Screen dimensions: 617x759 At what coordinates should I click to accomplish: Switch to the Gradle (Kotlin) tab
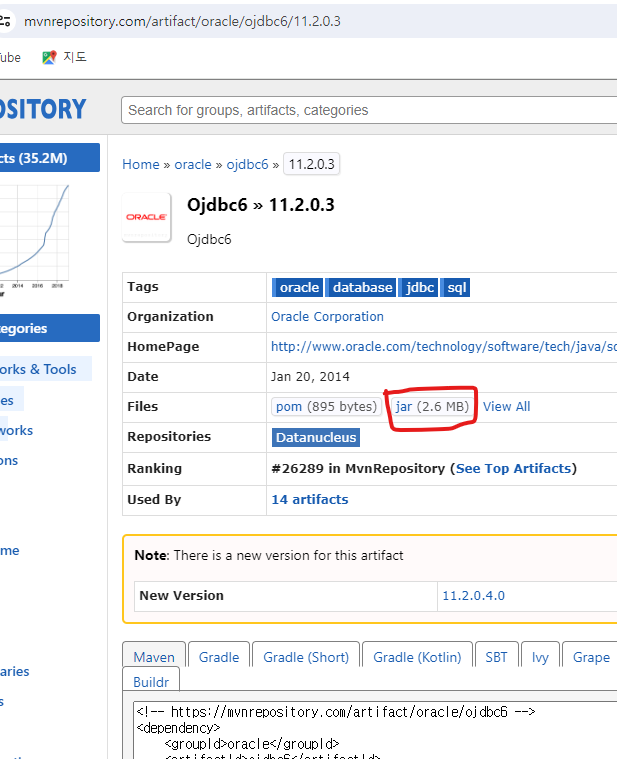[x=417, y=657]
